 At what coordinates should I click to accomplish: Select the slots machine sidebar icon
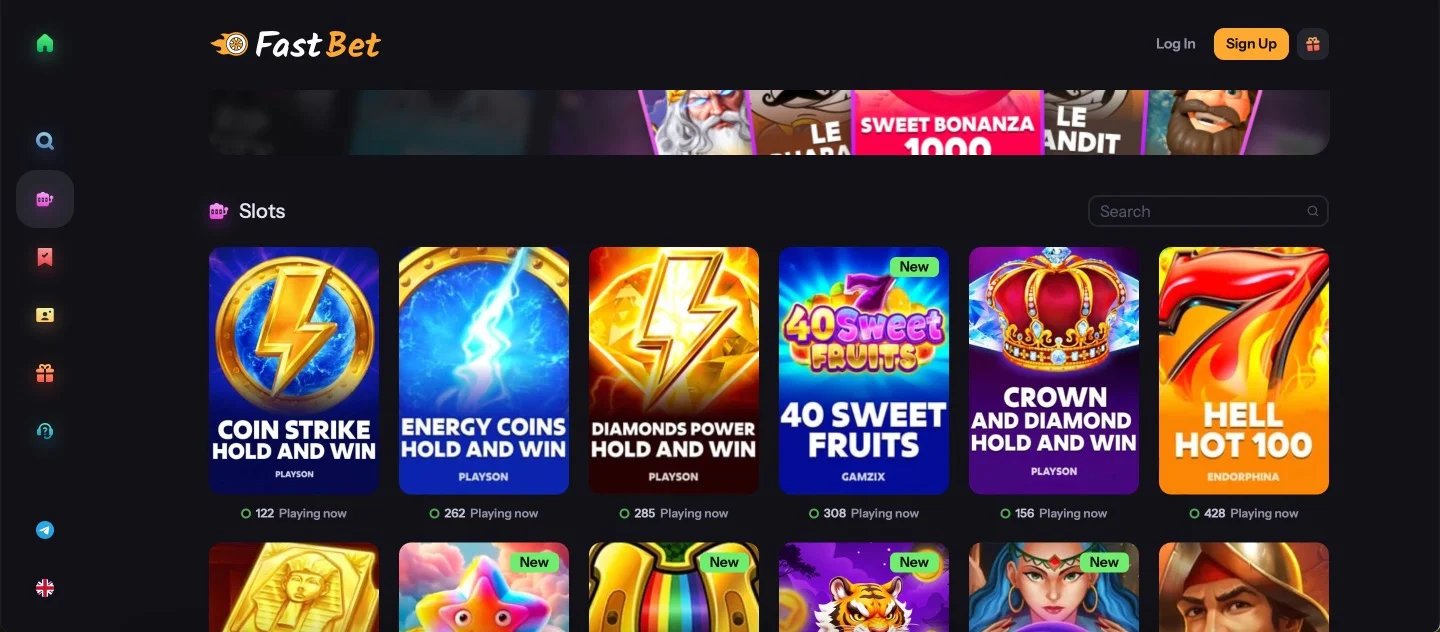coord(45,199)
